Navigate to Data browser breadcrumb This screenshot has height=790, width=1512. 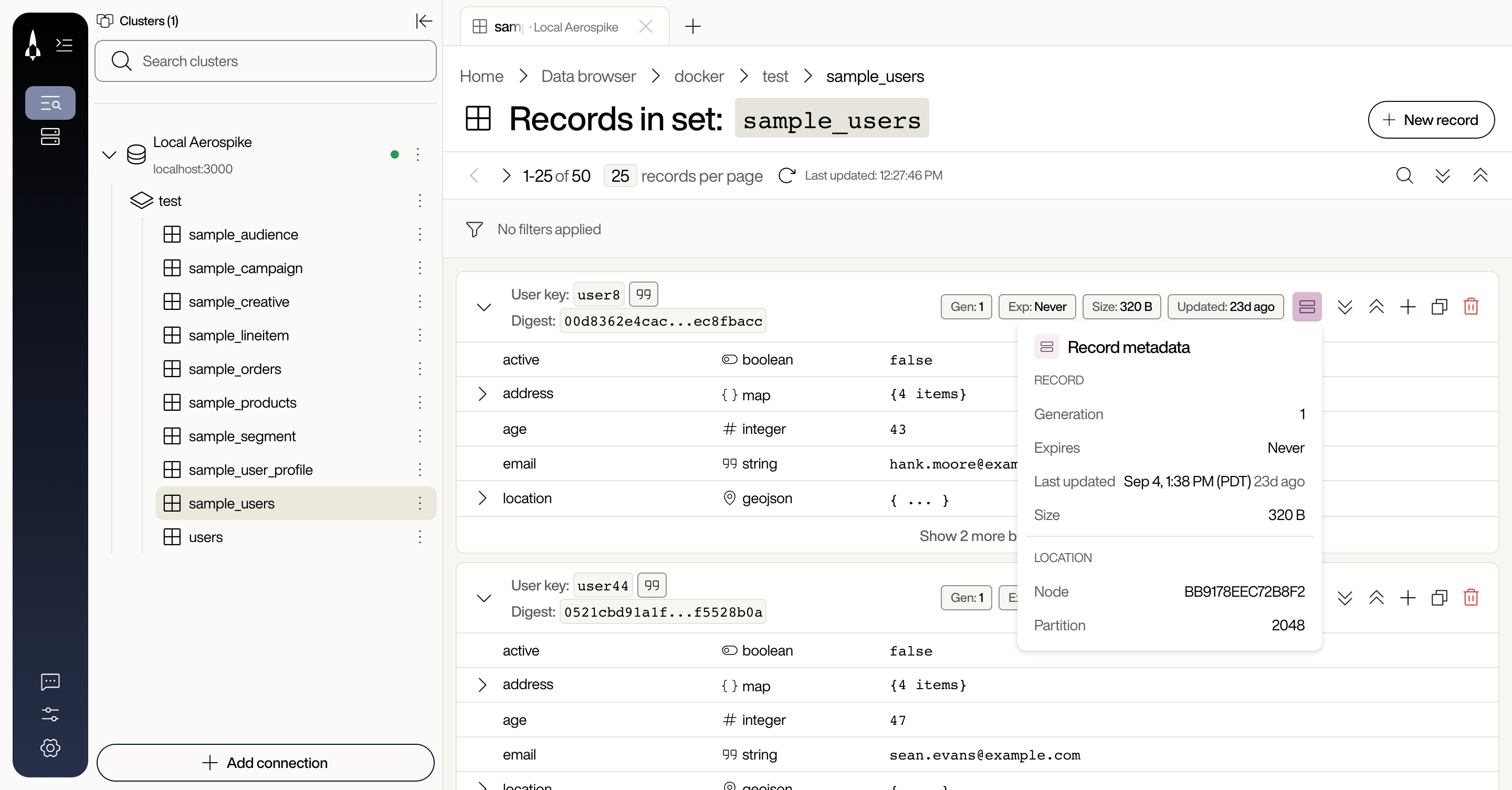(588, 76)
